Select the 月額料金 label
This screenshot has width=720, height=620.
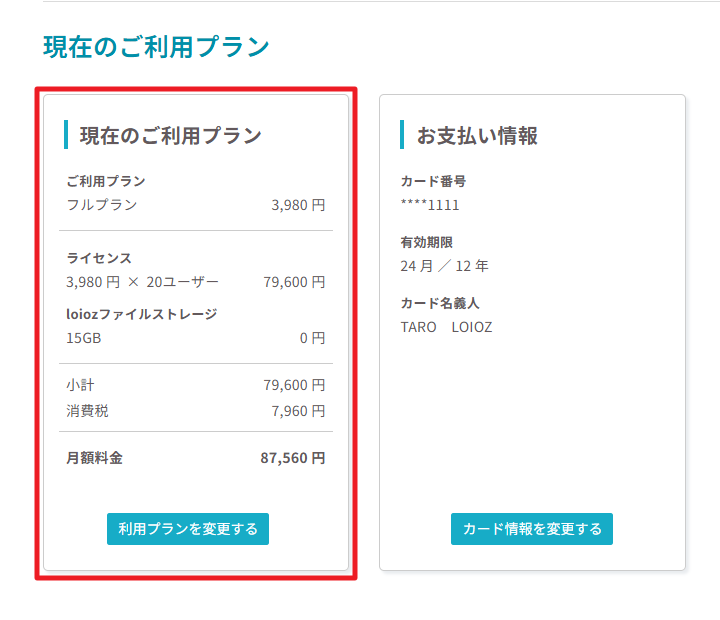[x=94, y=458]
